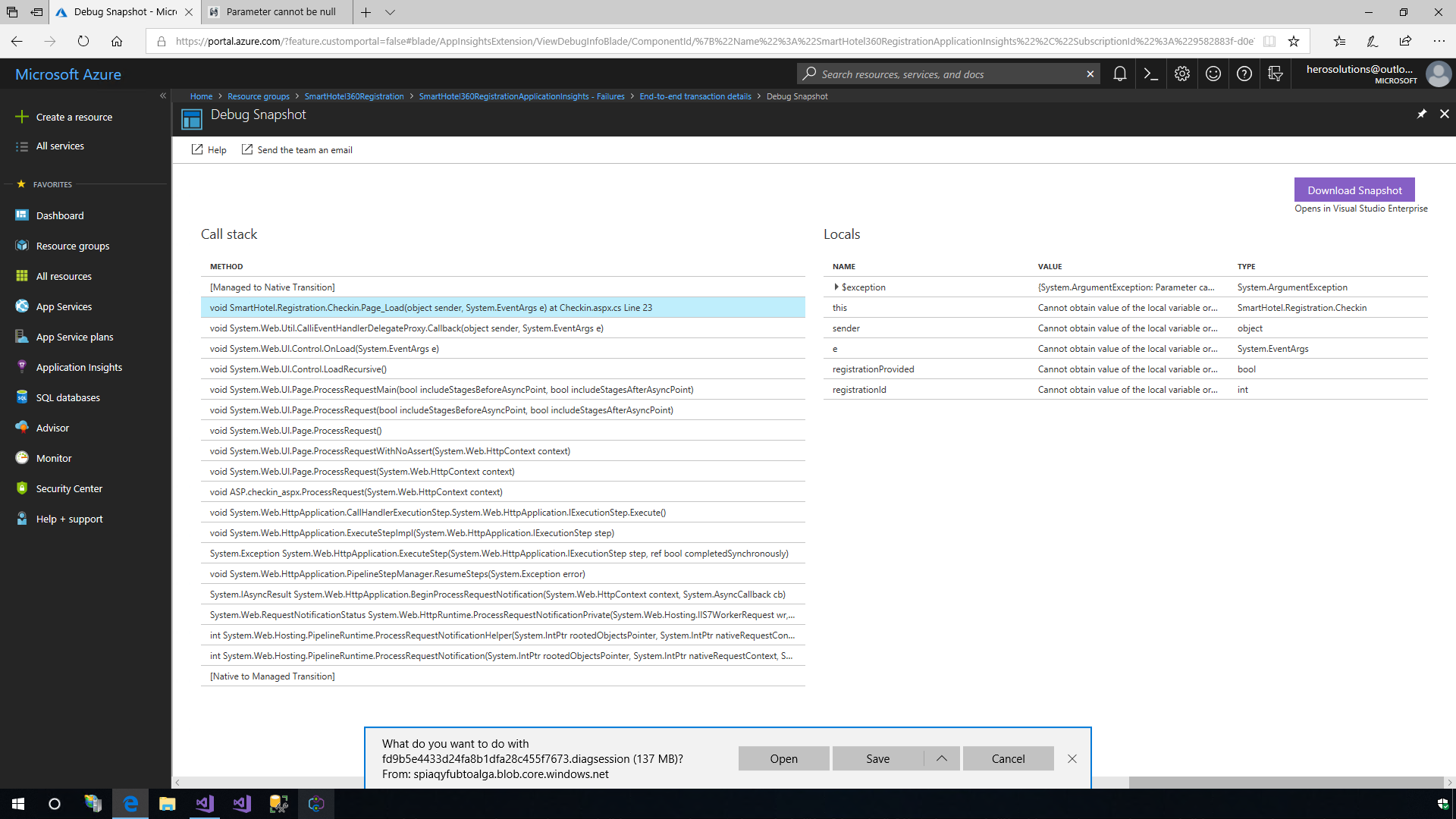Image resolution: width=1456 pixels, height=819 pixels.
Task: Click the horizontal scrollbar thumb
Action: 1285,782
